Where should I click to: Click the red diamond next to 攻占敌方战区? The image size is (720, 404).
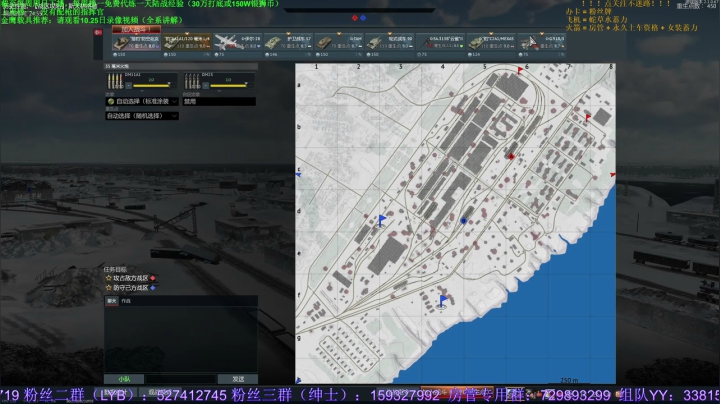[153, 278]
